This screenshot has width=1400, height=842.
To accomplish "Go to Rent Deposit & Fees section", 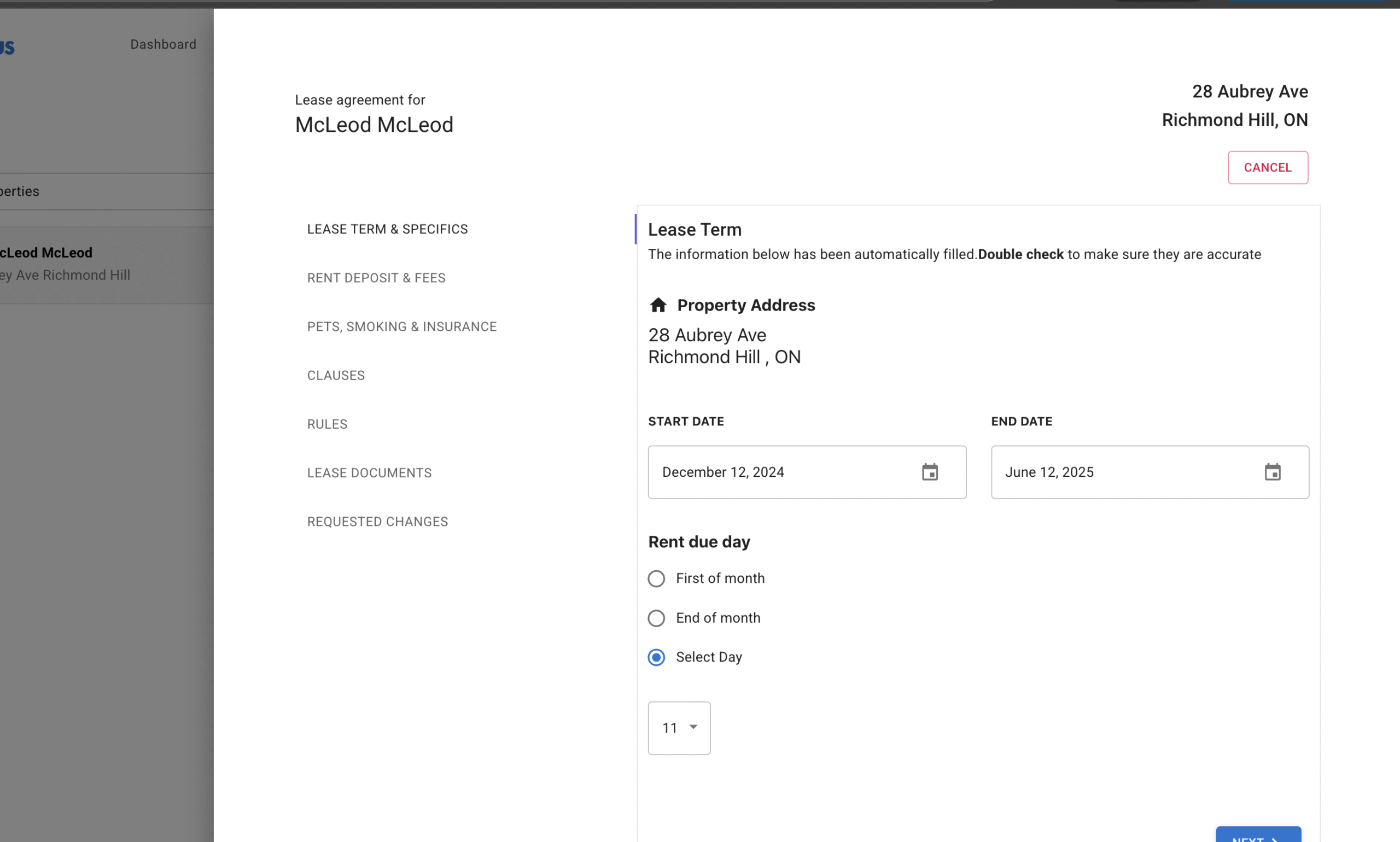I will [376, 278].
